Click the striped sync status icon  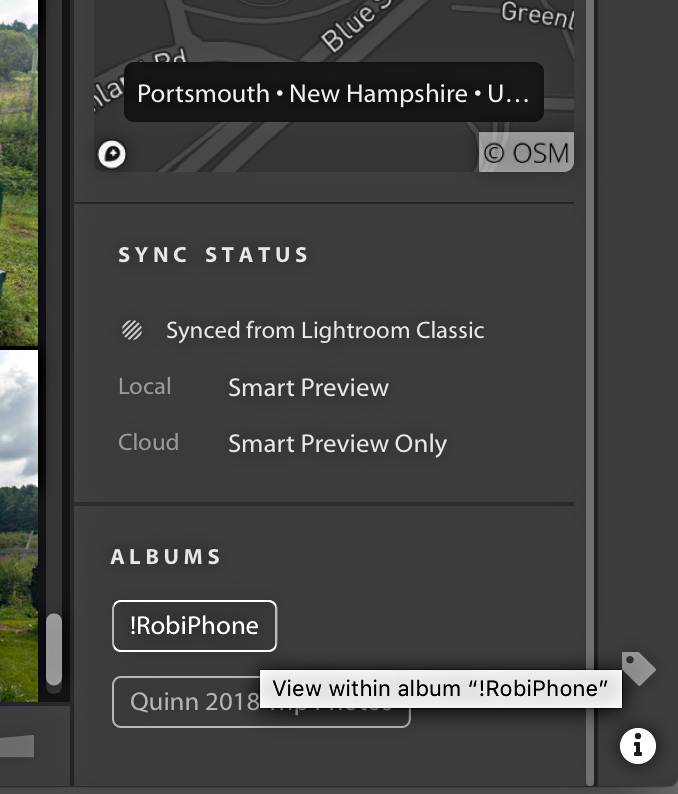pyautogui.click(x=132, y=331)
